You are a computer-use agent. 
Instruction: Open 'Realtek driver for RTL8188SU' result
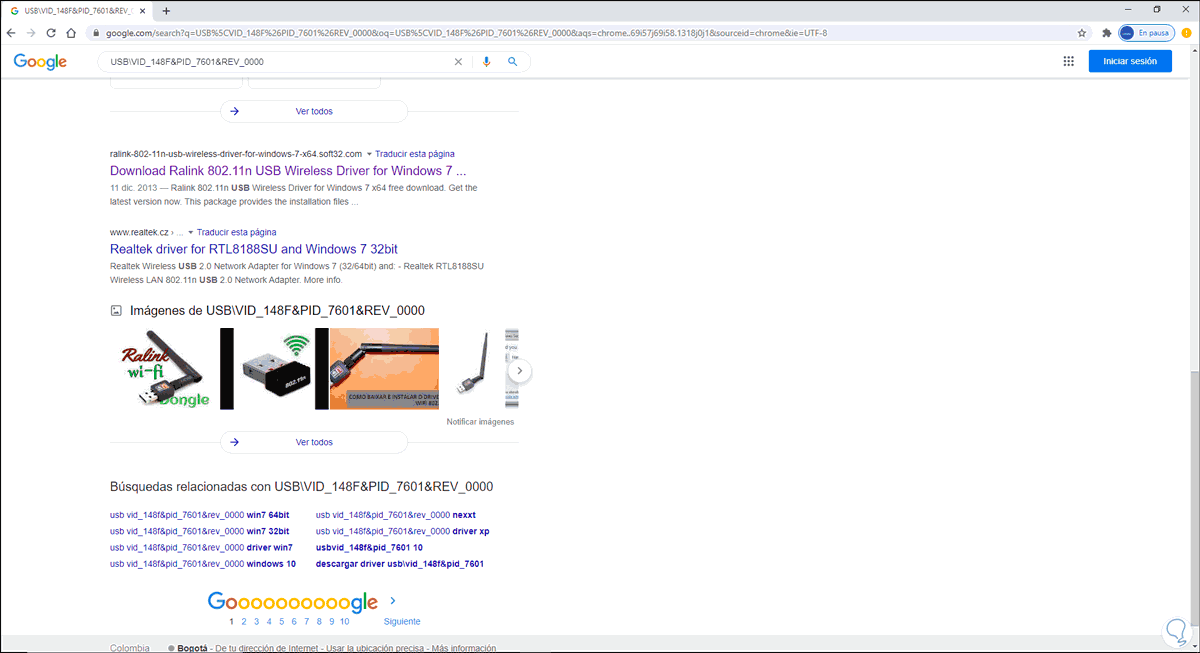[x=254, y=249]
